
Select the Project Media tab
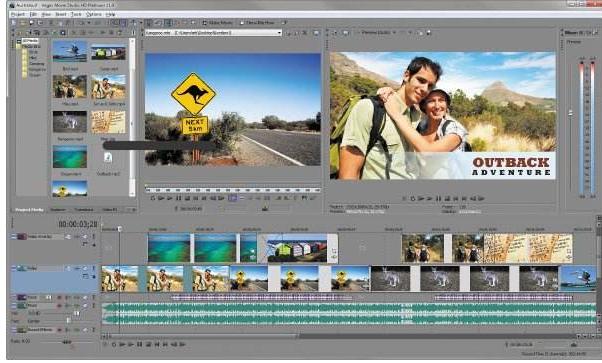[30, 210]
